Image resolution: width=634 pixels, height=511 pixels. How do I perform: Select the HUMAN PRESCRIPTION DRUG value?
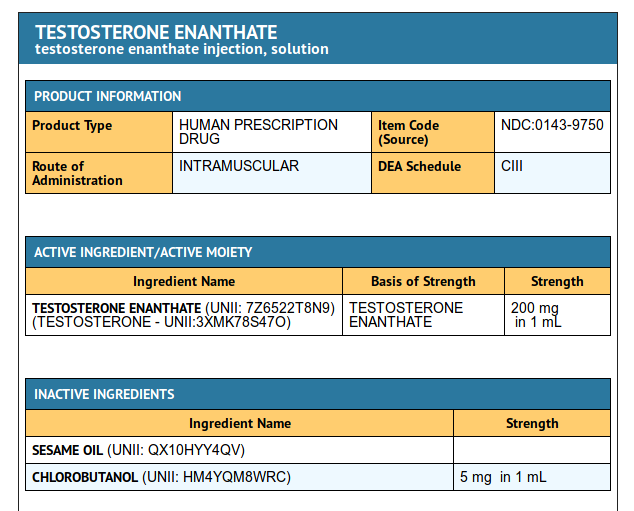click(x=258, y=132)
